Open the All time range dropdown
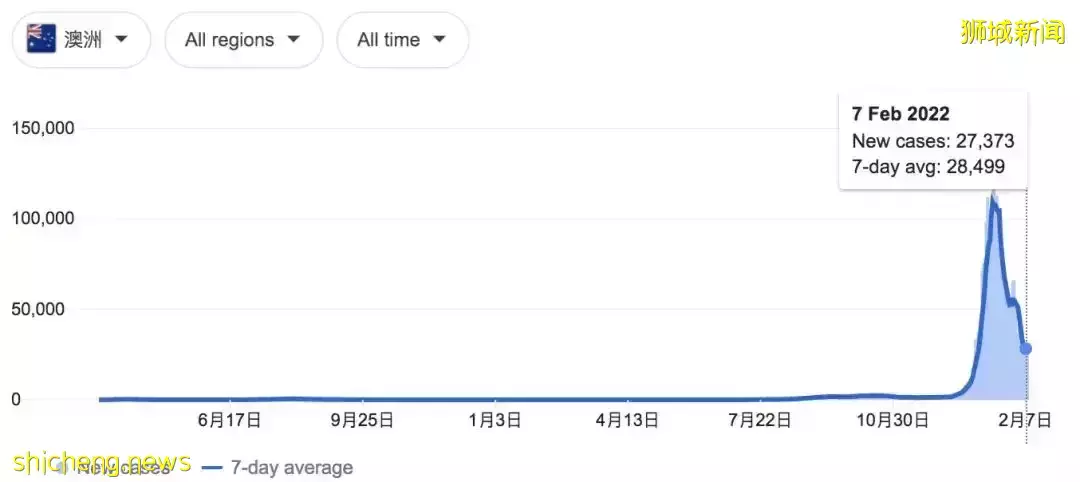Viewport: 1080px width, 482px height. tap(403, 40)
